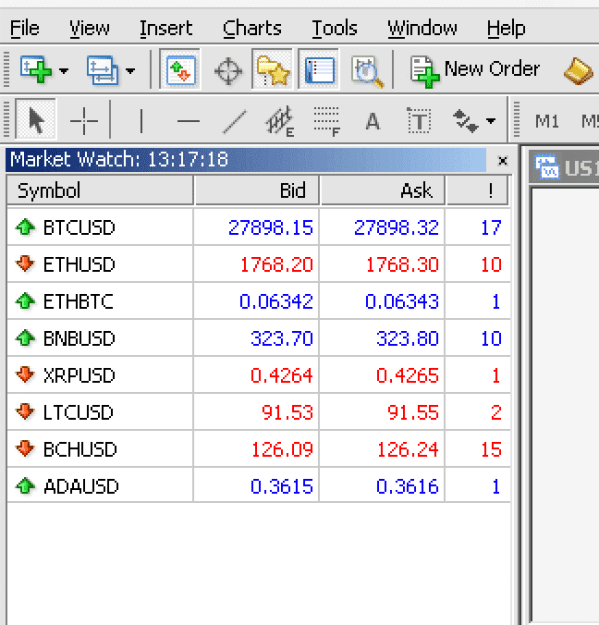Select the Crosshair tool
Viewport: 599px width, 625px height.
point(84,120)
